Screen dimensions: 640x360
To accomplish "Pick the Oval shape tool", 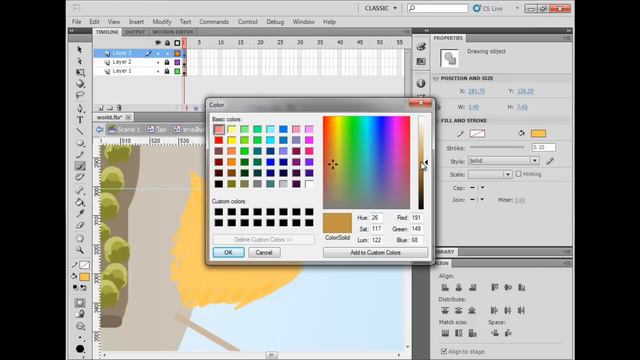I will click(80, 143).
